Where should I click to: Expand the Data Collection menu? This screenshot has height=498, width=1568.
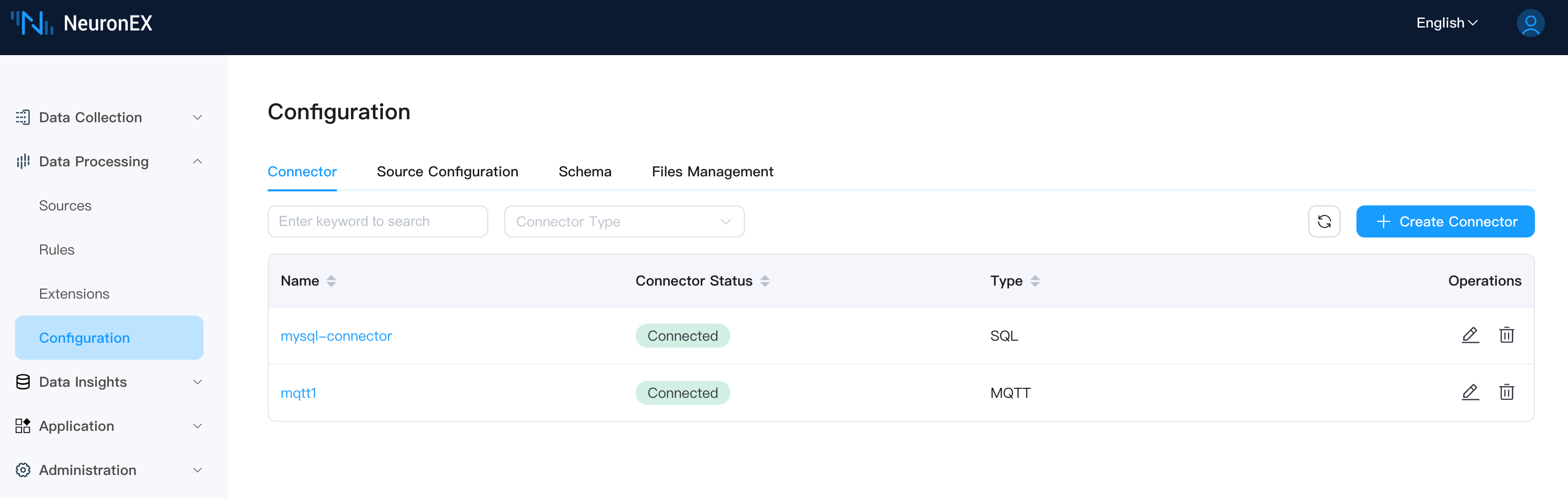coord(196,117)
